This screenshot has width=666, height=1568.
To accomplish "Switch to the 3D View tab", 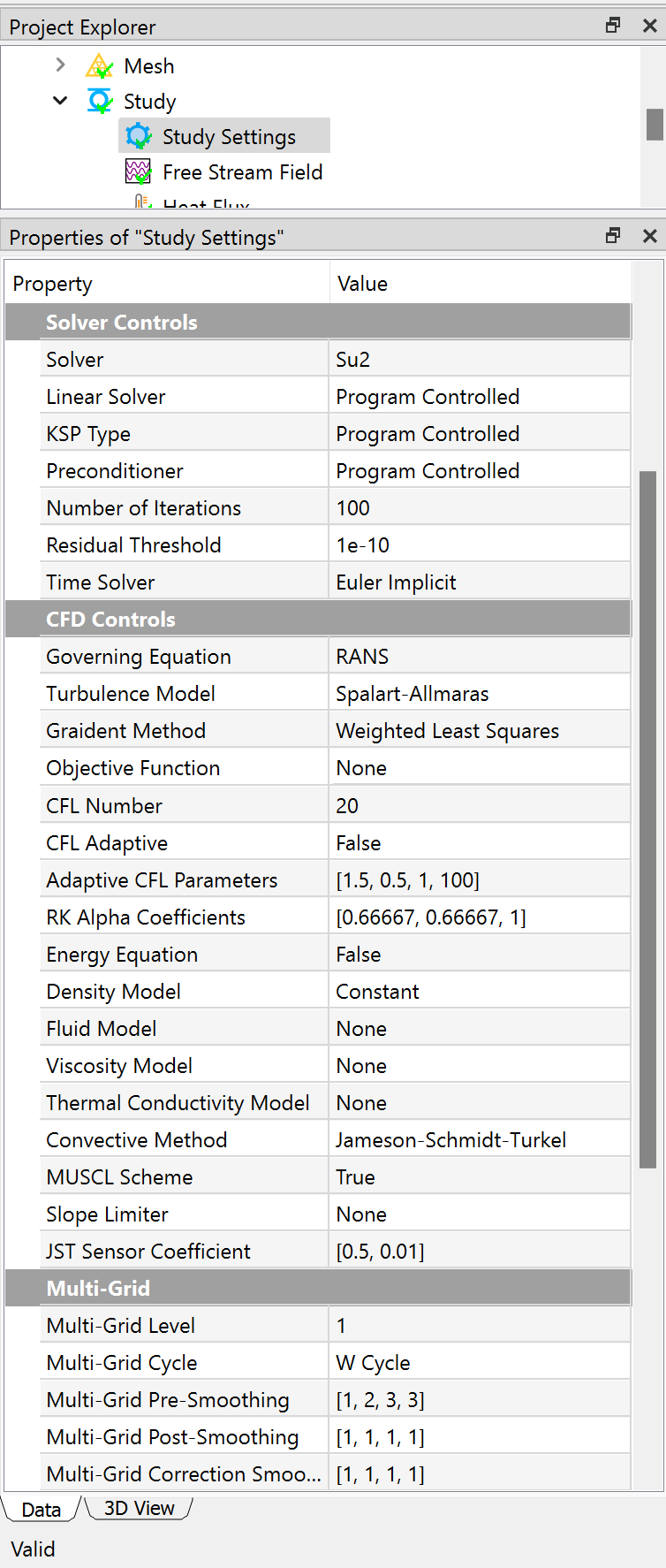I will (137, 1507).
